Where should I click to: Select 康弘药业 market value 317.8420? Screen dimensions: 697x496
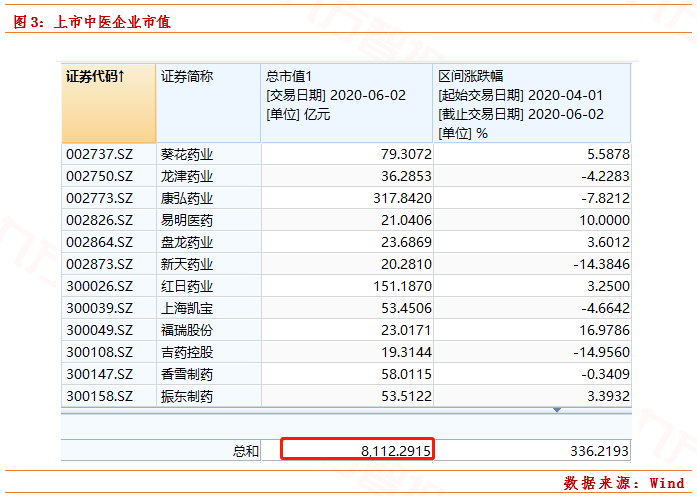pyautogui.click(x=400, y=198)
